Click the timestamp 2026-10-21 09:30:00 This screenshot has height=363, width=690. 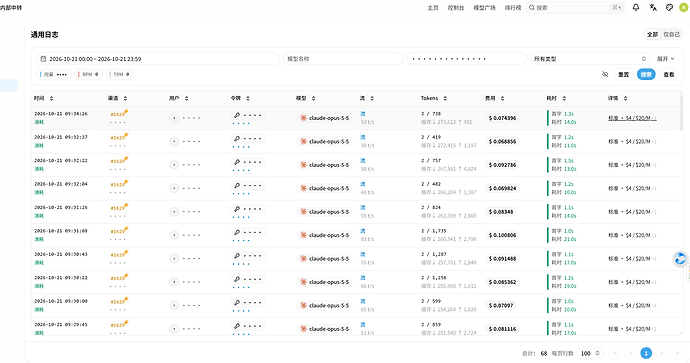[61, 301]
